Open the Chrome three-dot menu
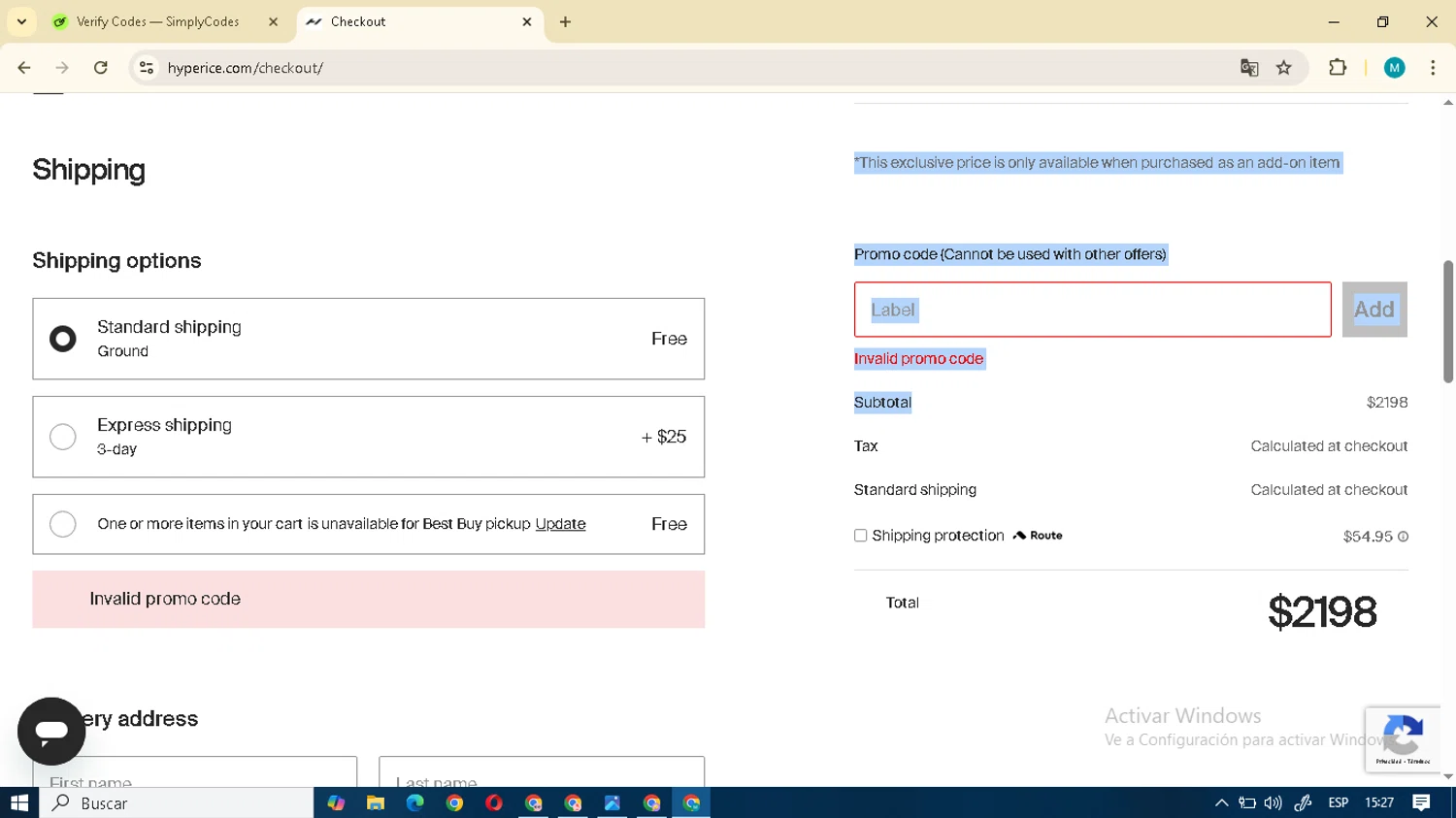Viewport: 1456px width, 818px height. point(1433,68)
